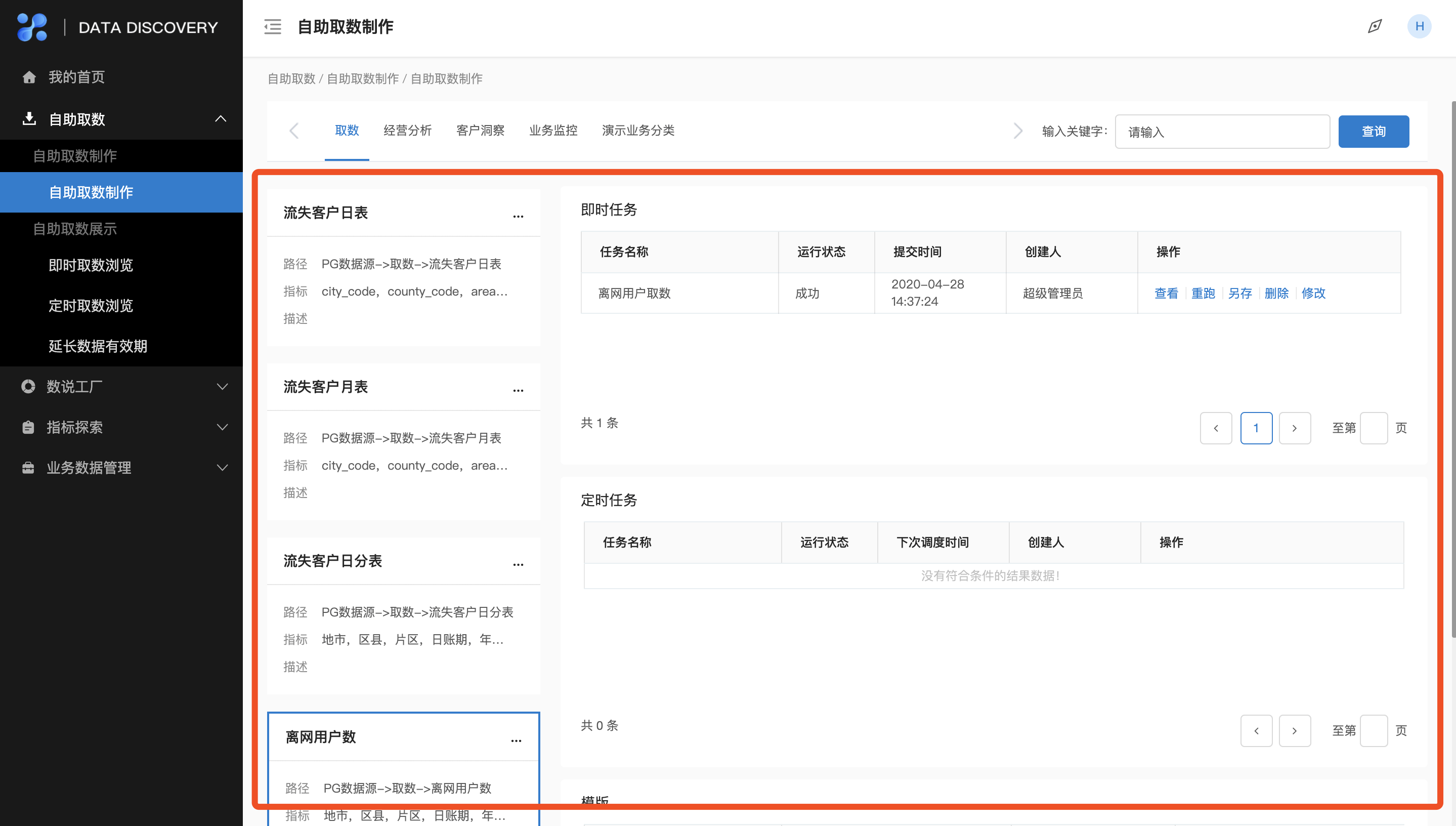The height and width of the screenshot is (826, 1456).
Task: Go to 我的首页 via home icon
Action: [x=29, y=77]
